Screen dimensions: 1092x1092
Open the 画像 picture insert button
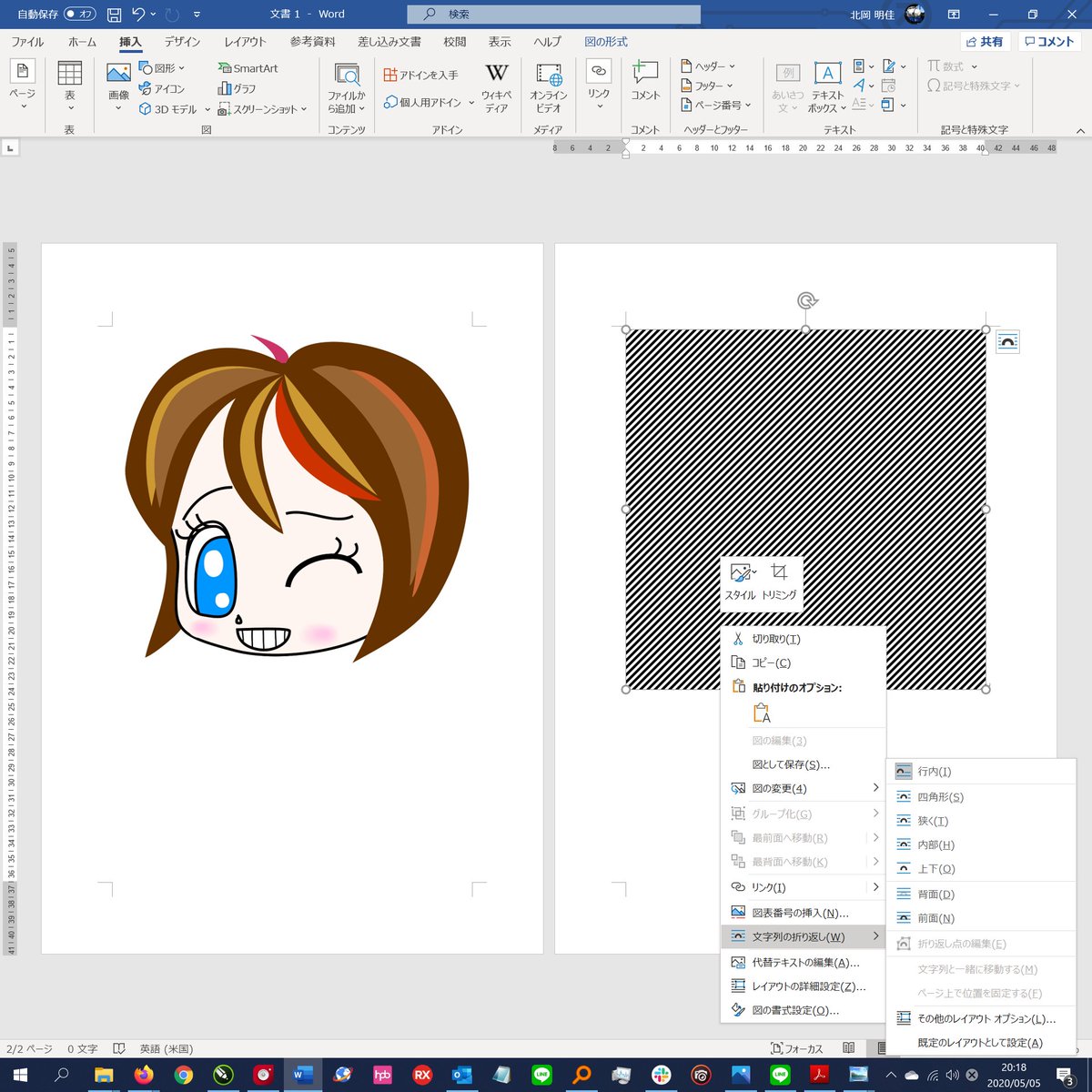pos(118,86)
